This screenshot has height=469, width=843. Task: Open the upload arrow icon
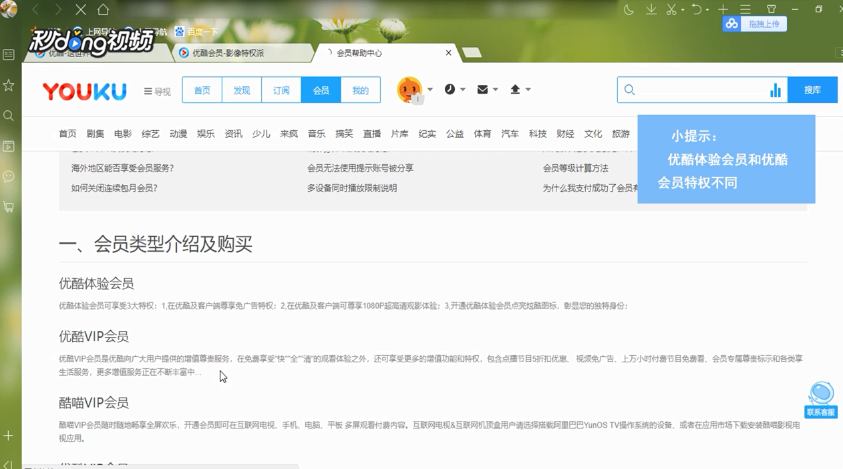[515, 89]
